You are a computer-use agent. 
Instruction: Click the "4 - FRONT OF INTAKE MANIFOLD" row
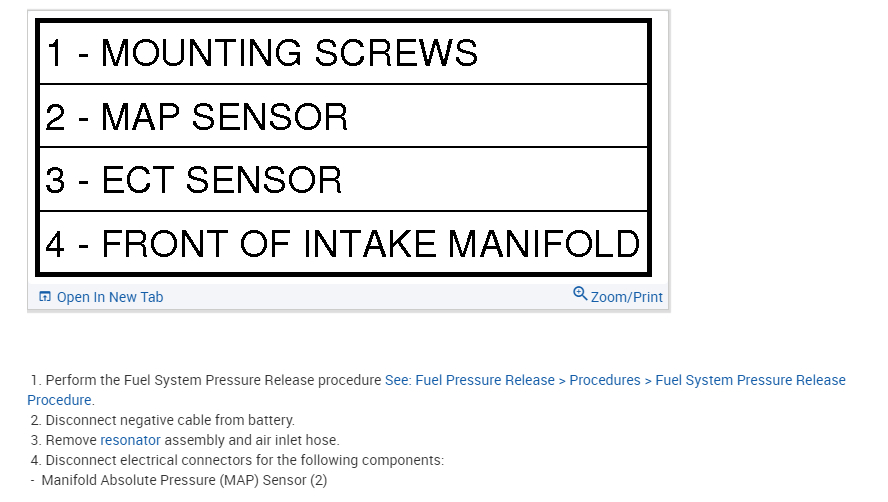(x=342, y=243)
